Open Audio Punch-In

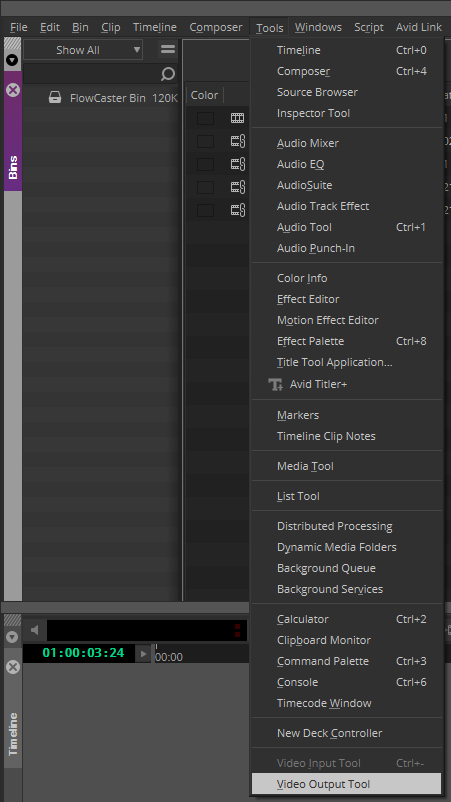coord(347,248)
